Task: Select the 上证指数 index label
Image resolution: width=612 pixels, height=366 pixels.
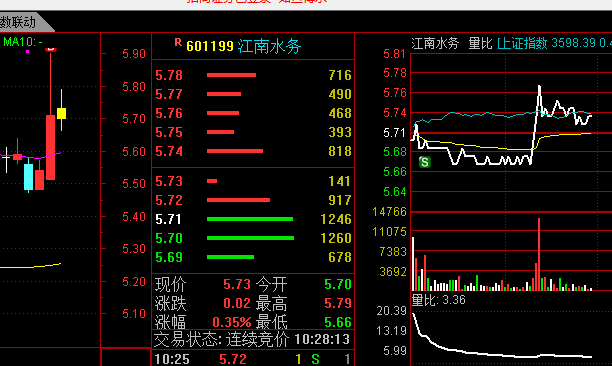Action: (522, 43)
